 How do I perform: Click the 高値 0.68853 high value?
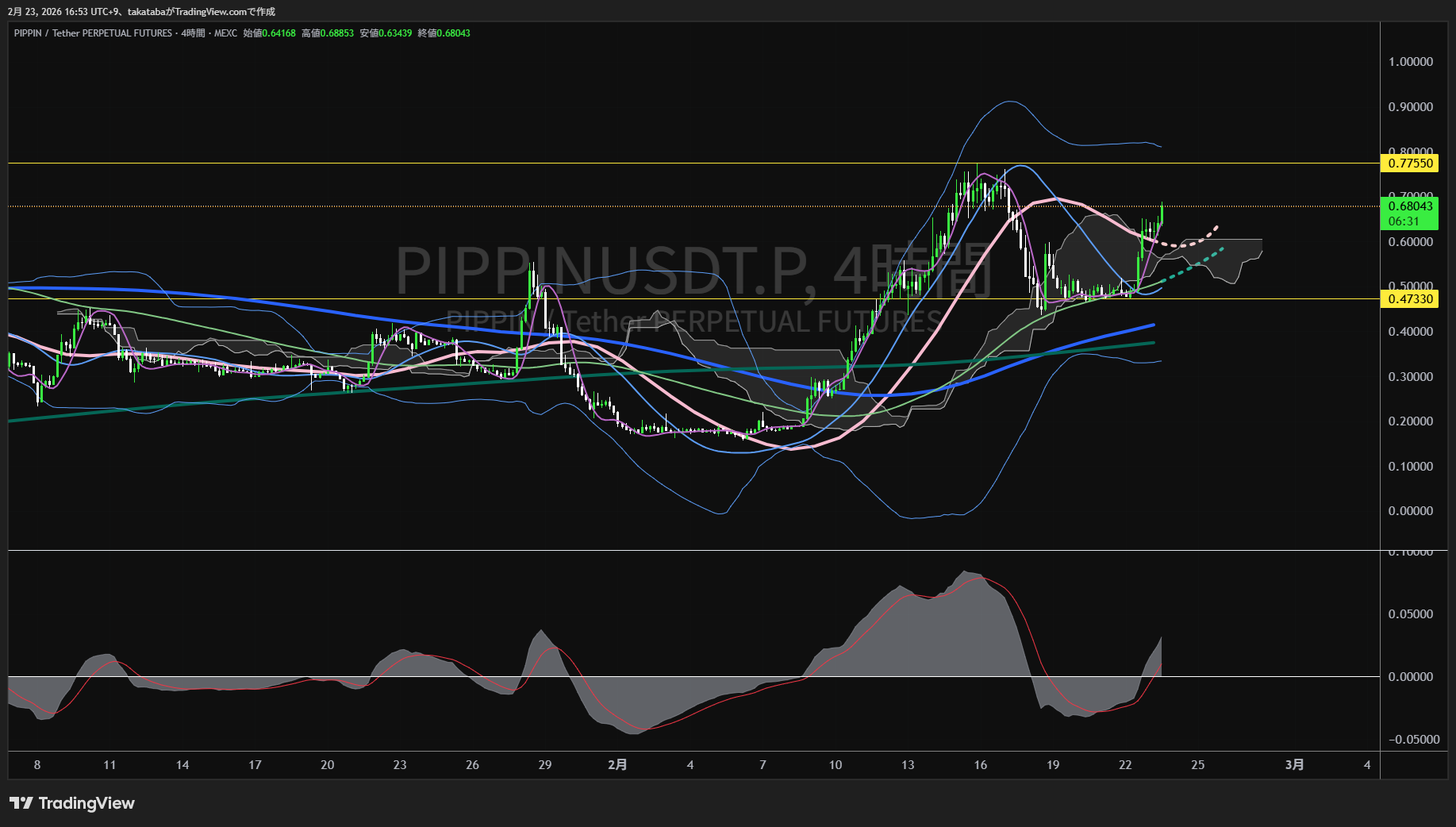(328, 33)
